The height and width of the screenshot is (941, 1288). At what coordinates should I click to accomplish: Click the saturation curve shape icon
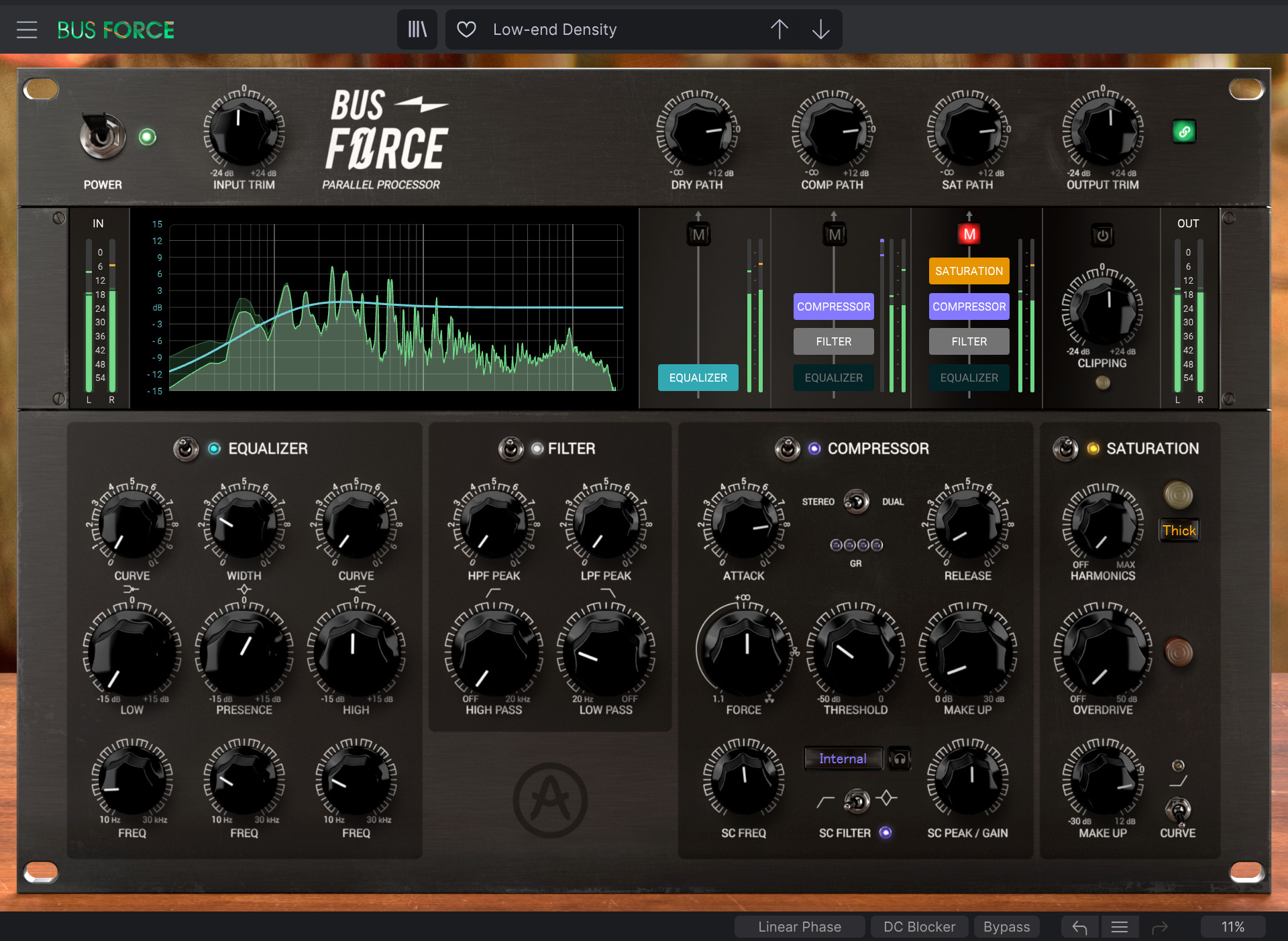[x=1178, y=781]
